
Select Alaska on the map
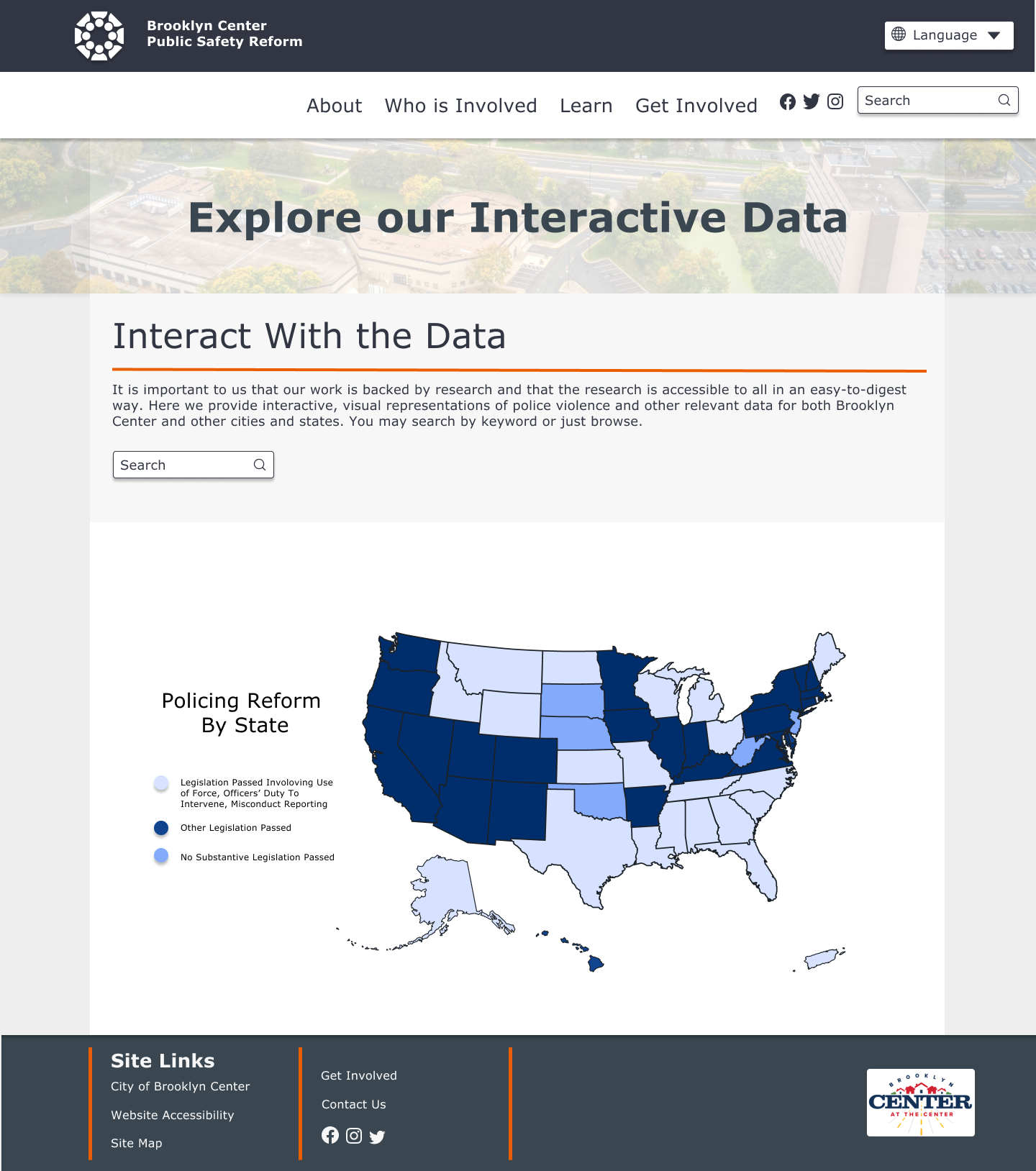pos(446,892)
